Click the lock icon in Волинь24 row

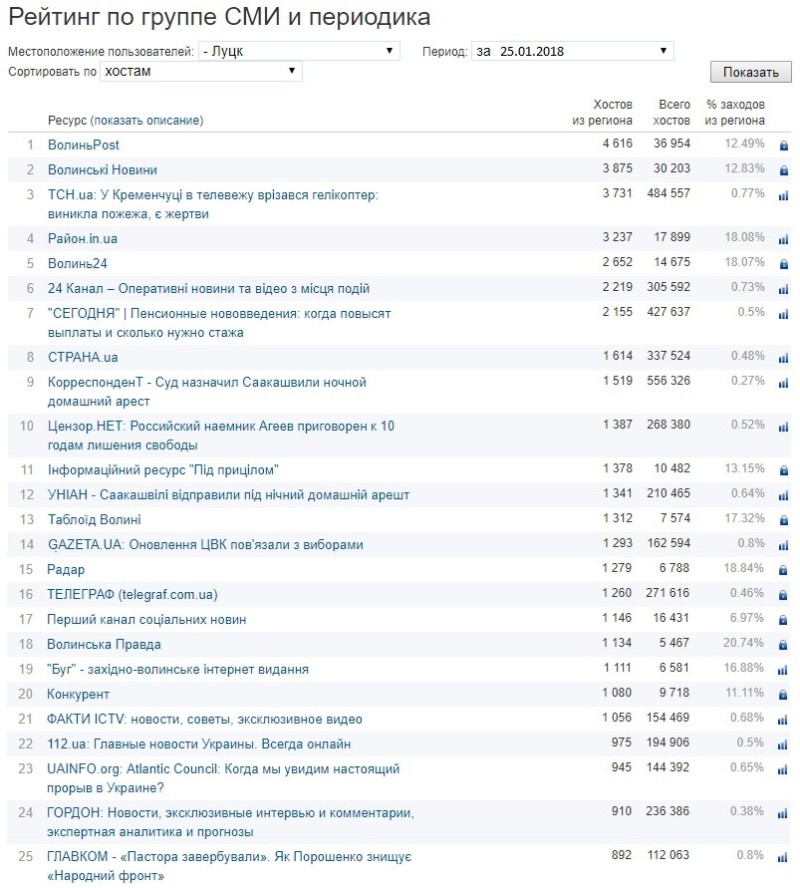point(784,264)
